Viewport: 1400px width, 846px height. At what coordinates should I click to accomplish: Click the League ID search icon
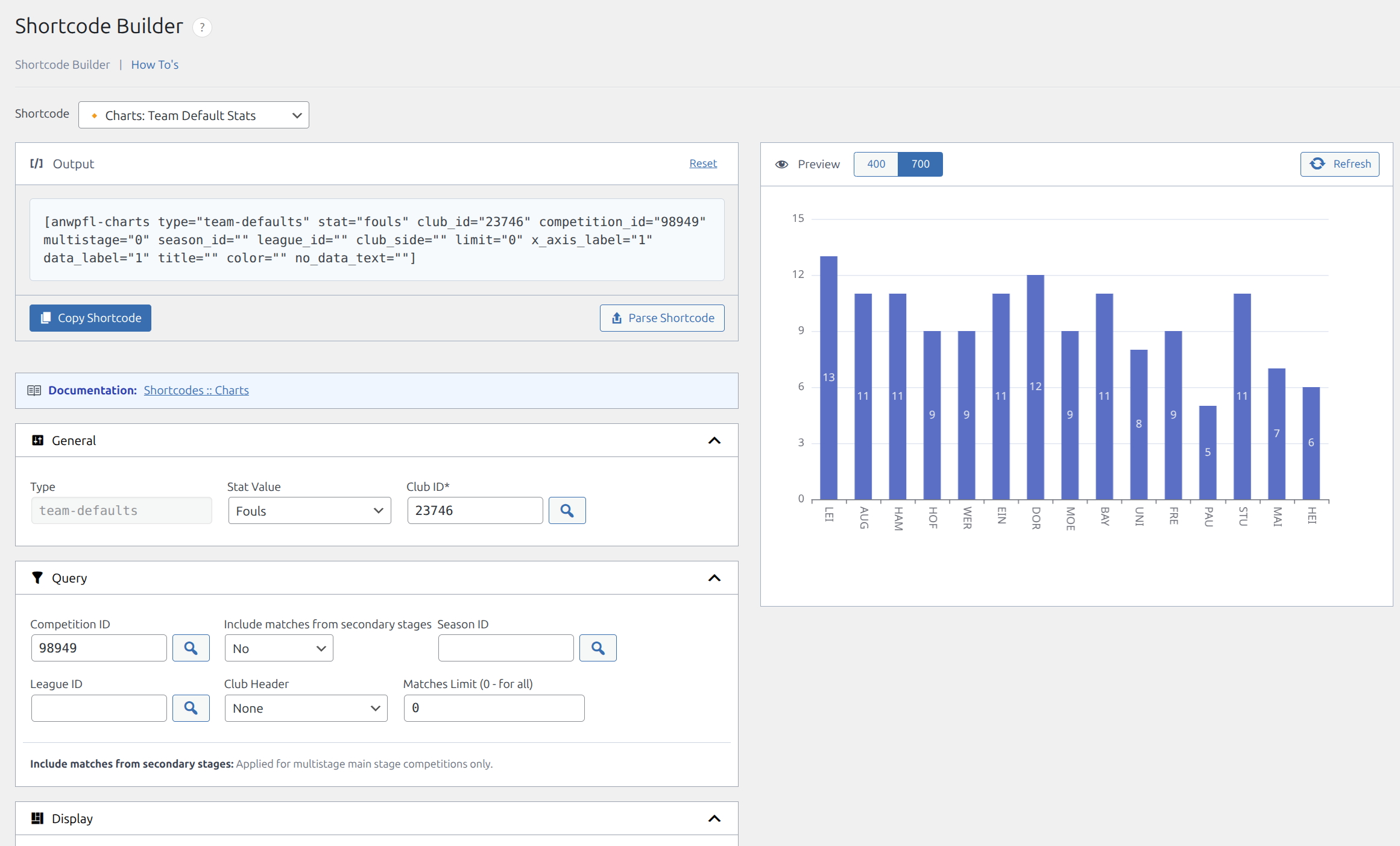pyautogui.click(x=191, y=708)
